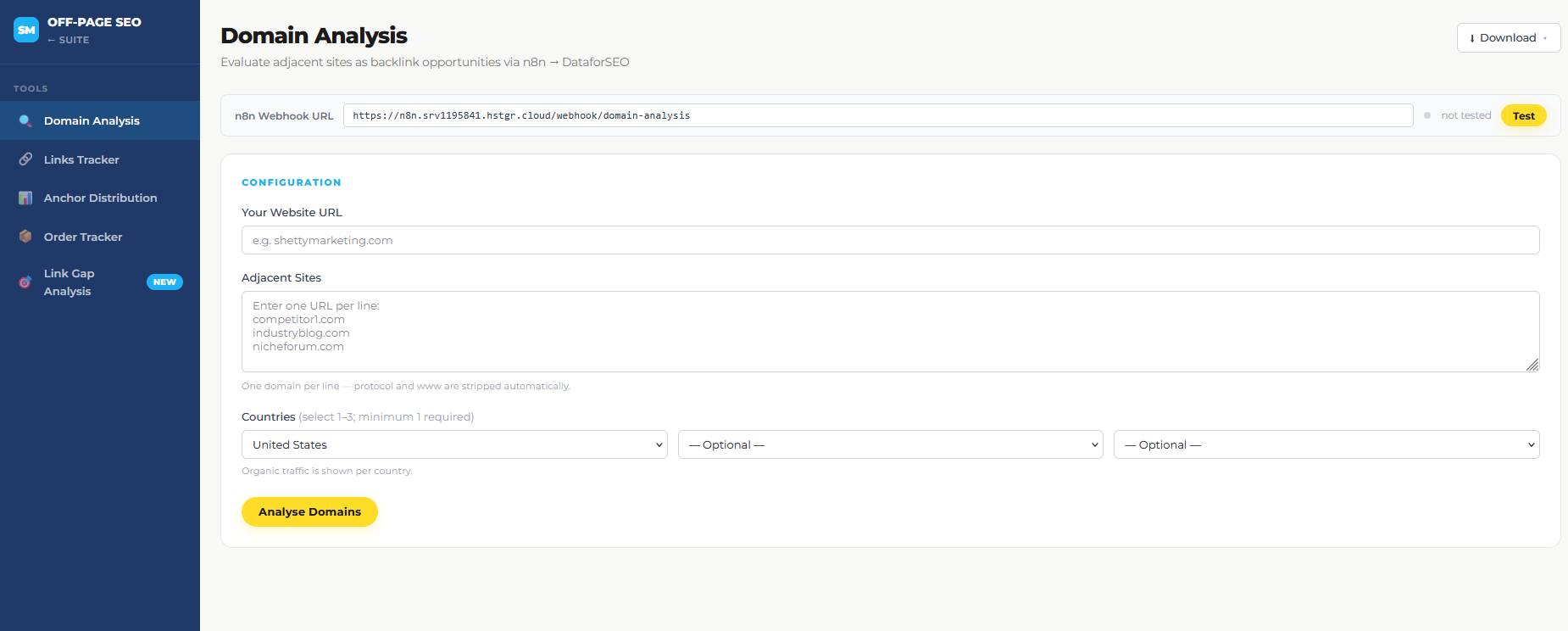Open the Download dropdown button
This screenshot has width=1568, height=631.
point(1509,38)
